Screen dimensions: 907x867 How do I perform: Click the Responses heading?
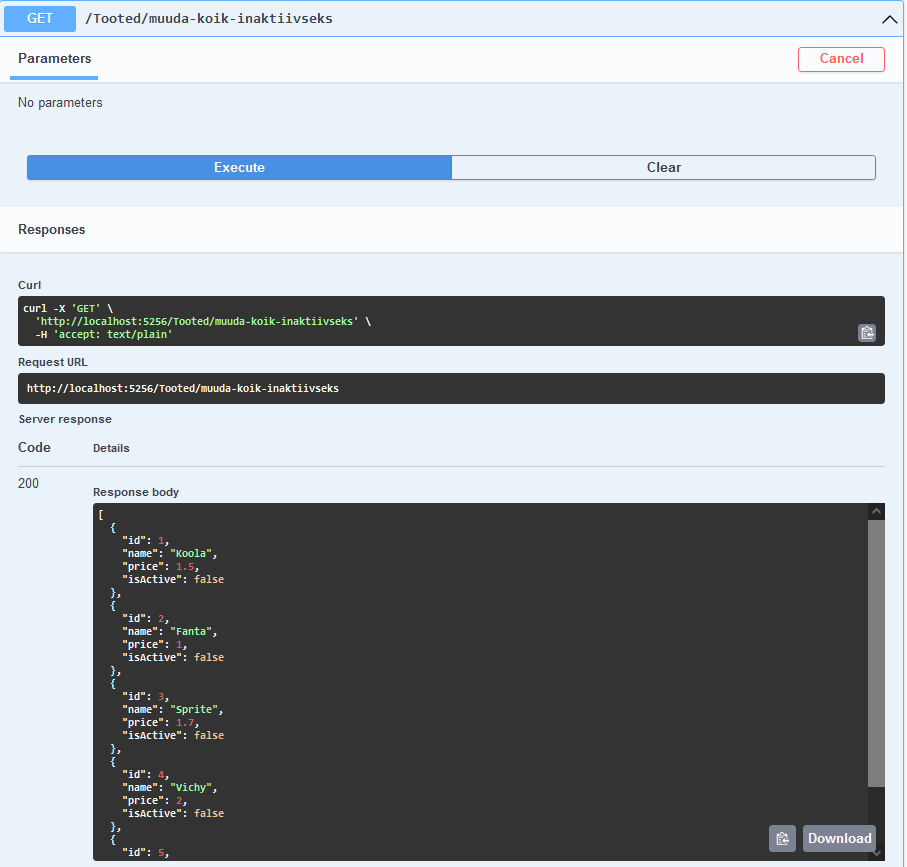coord(51,230)
